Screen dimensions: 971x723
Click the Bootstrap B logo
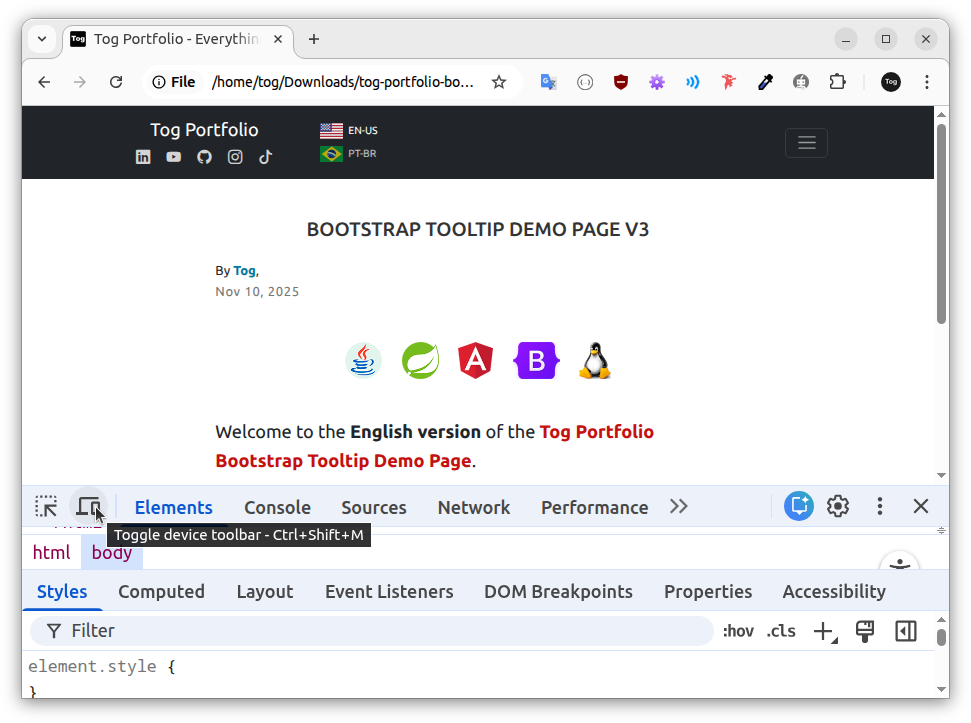[536, 360]
